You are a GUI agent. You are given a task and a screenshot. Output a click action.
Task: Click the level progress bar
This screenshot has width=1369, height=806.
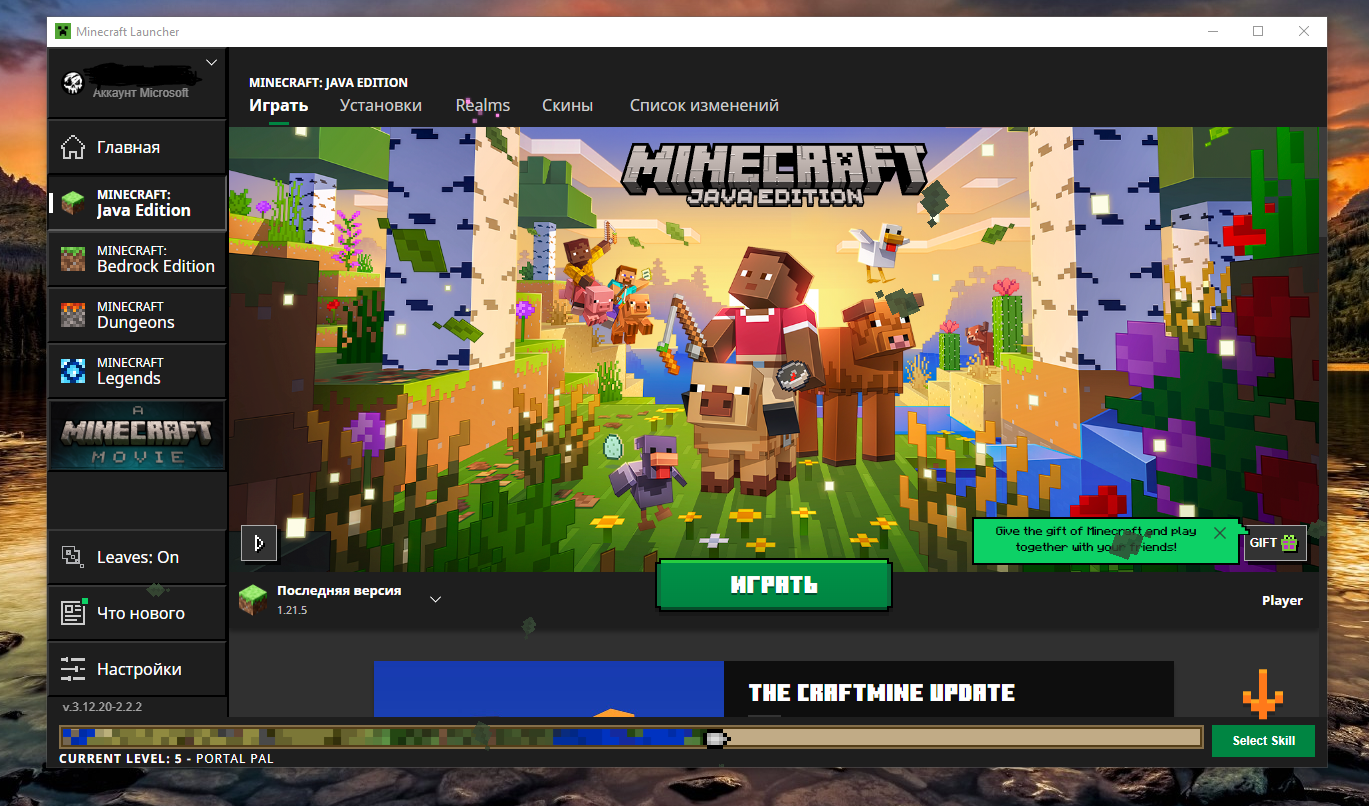pos(631,738)
